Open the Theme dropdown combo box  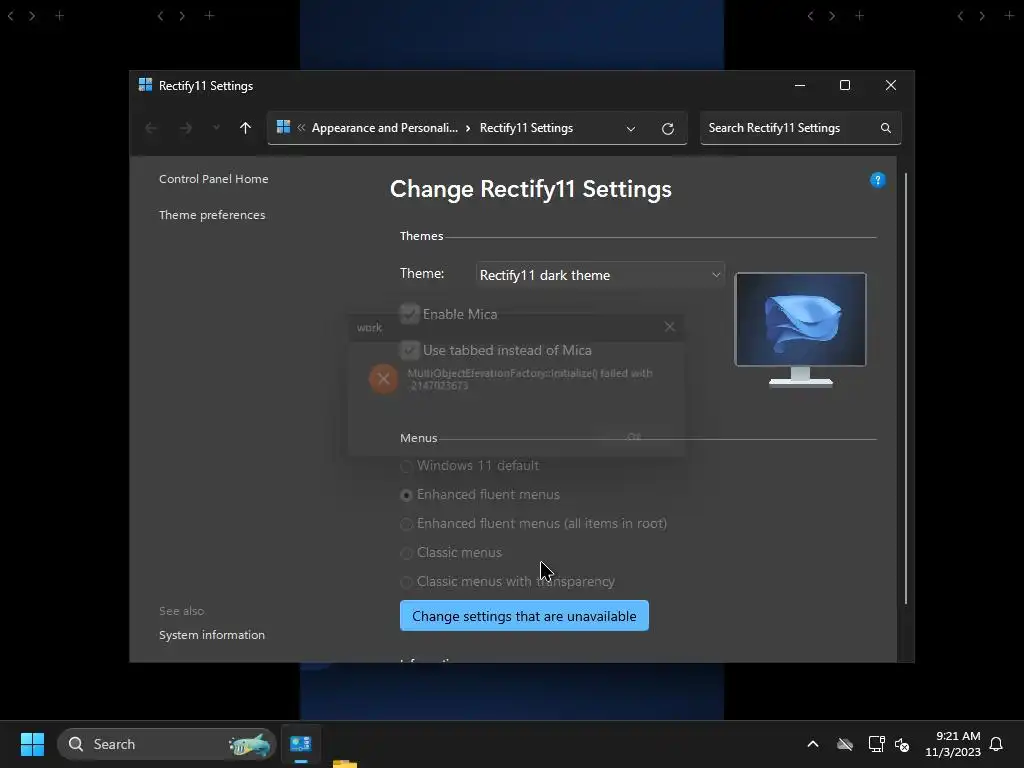(601, 275)
